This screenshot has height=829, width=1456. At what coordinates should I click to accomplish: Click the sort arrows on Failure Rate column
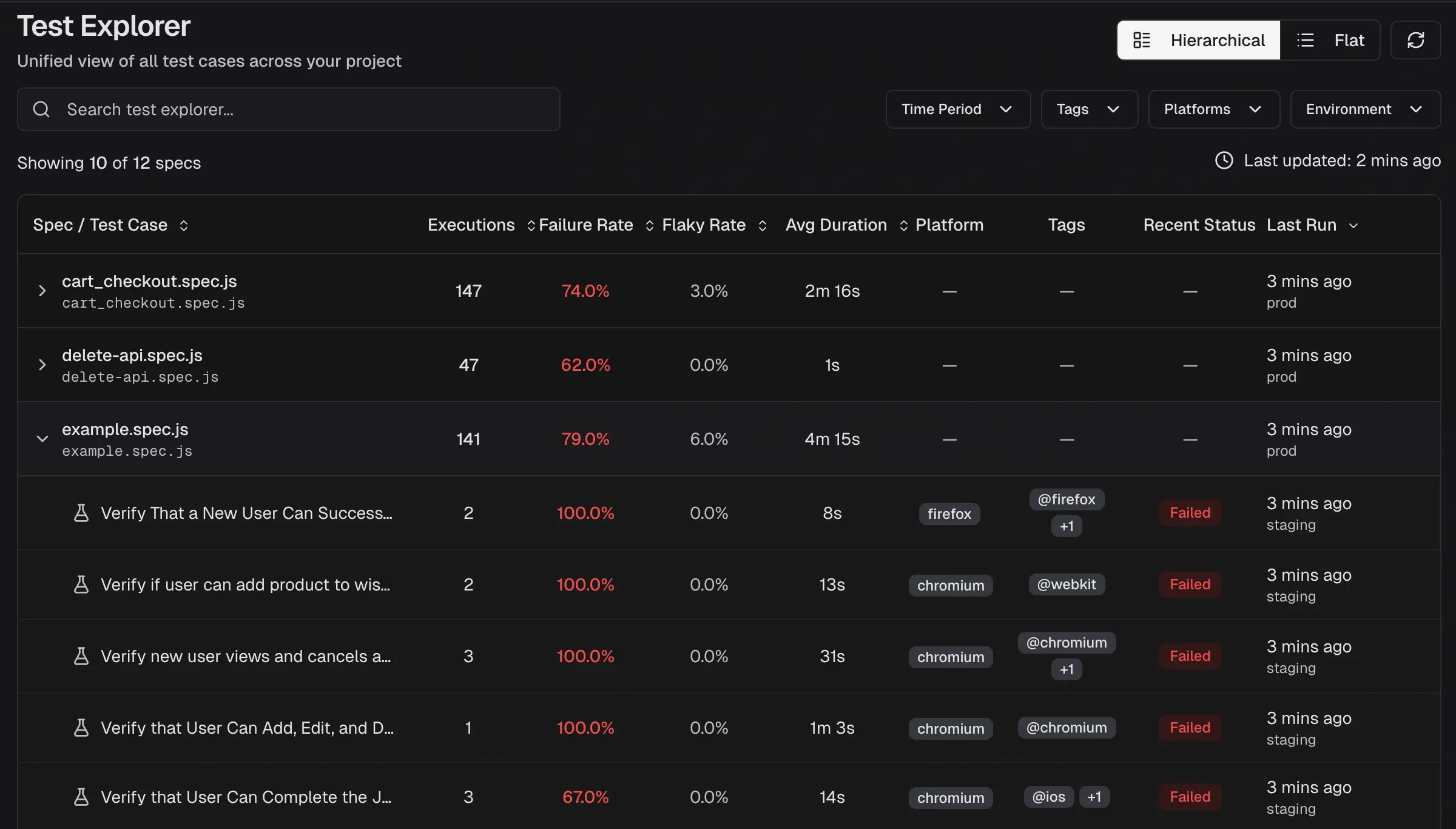click(x=649, y=225)
